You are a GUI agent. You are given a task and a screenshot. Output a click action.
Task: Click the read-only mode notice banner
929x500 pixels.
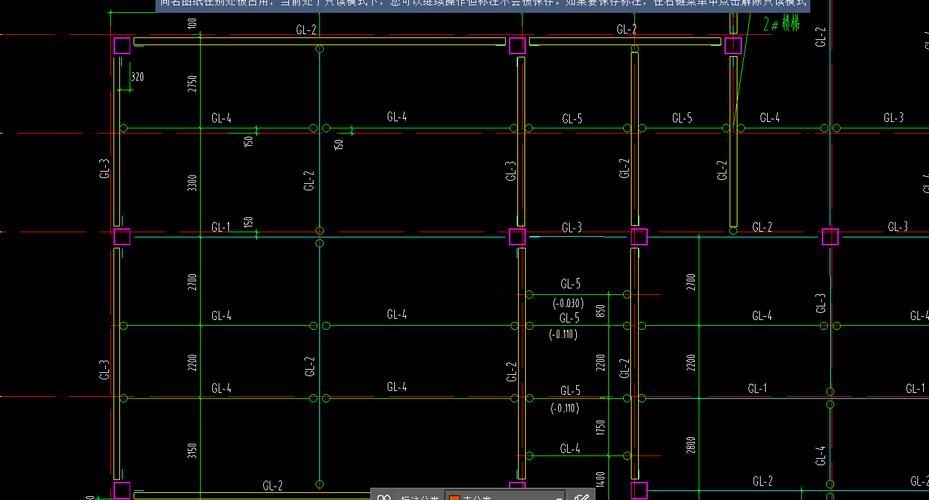click(x=482, y=5)
